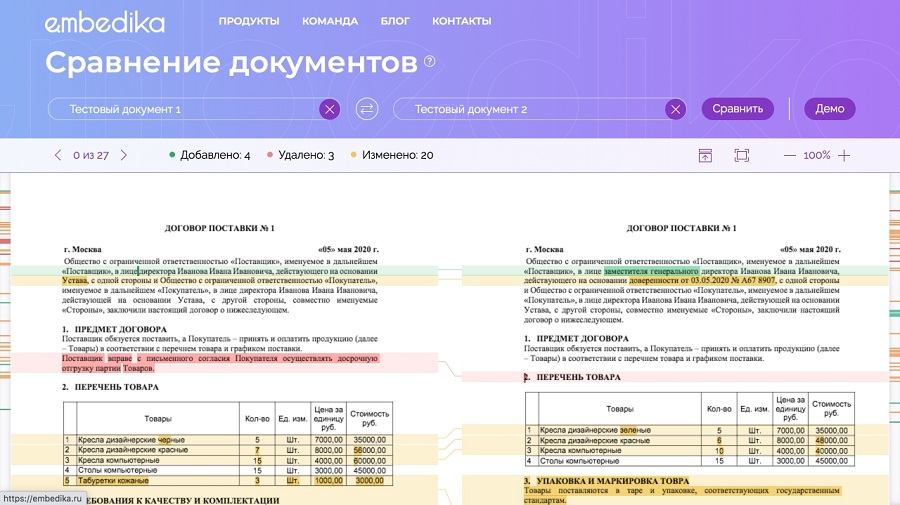Zoom out with the minus icon

[x=790, y=155]
